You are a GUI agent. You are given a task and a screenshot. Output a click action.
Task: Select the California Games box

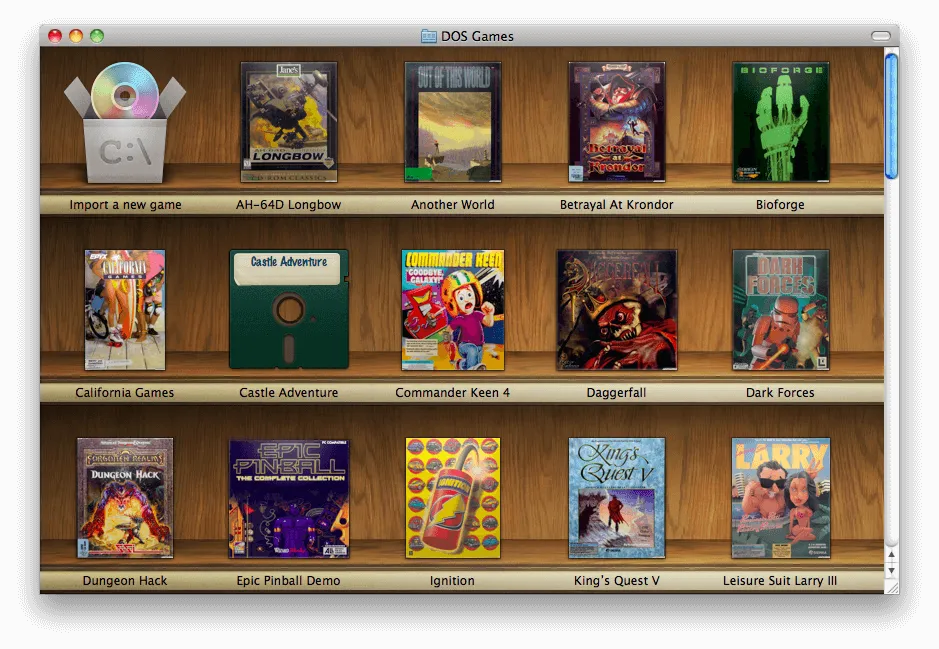(x=124, y=309)
